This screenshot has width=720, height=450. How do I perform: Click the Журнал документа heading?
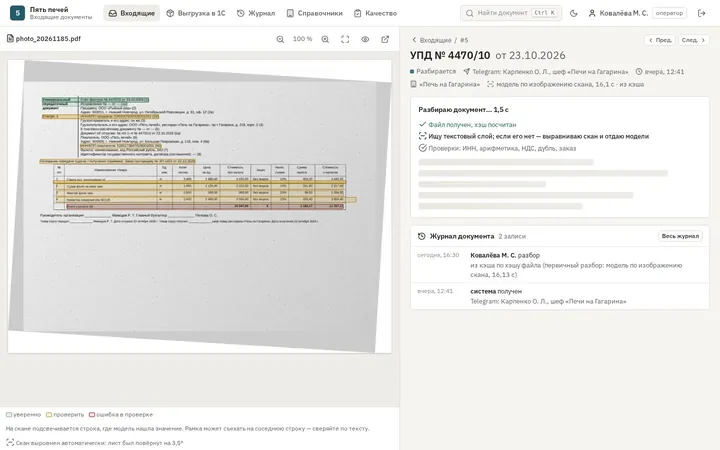pos(461,236)
